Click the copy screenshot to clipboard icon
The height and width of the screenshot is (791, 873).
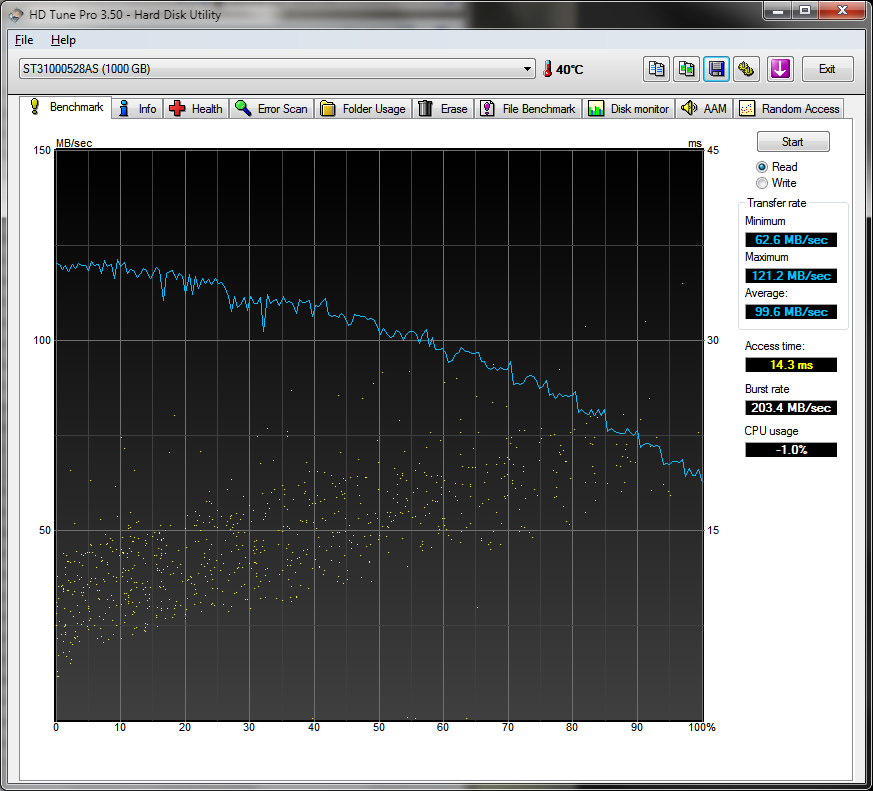687,69
